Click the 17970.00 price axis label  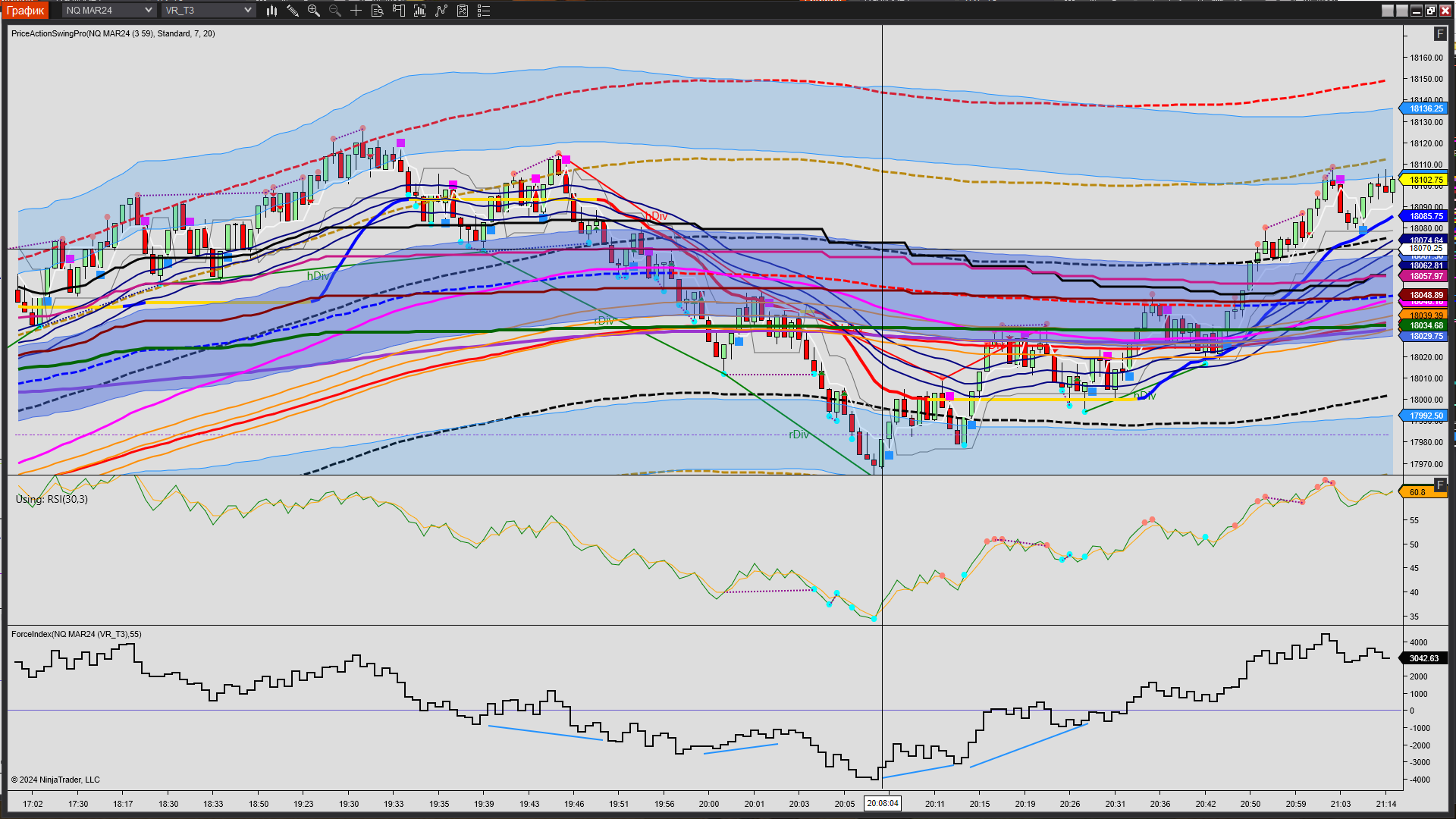coord(1426,465)
